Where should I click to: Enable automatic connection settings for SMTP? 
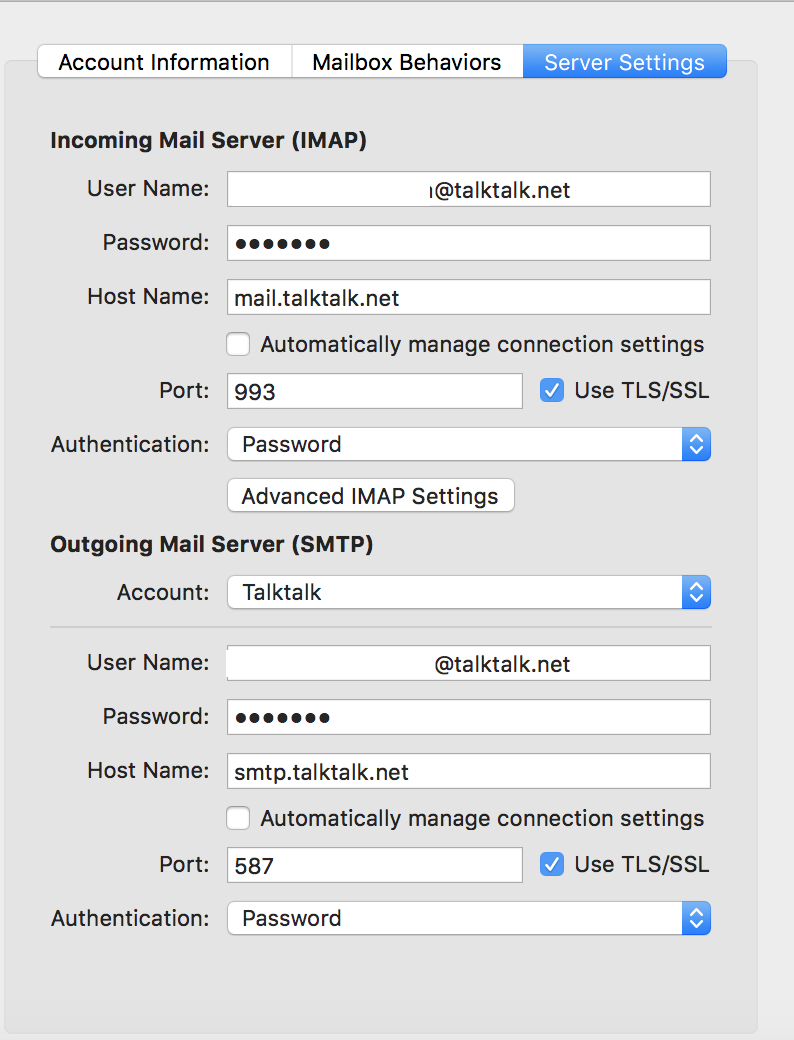238,819
